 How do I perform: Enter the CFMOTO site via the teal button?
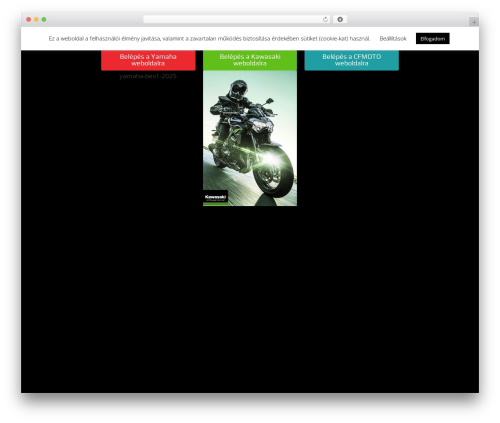[352, 60]
